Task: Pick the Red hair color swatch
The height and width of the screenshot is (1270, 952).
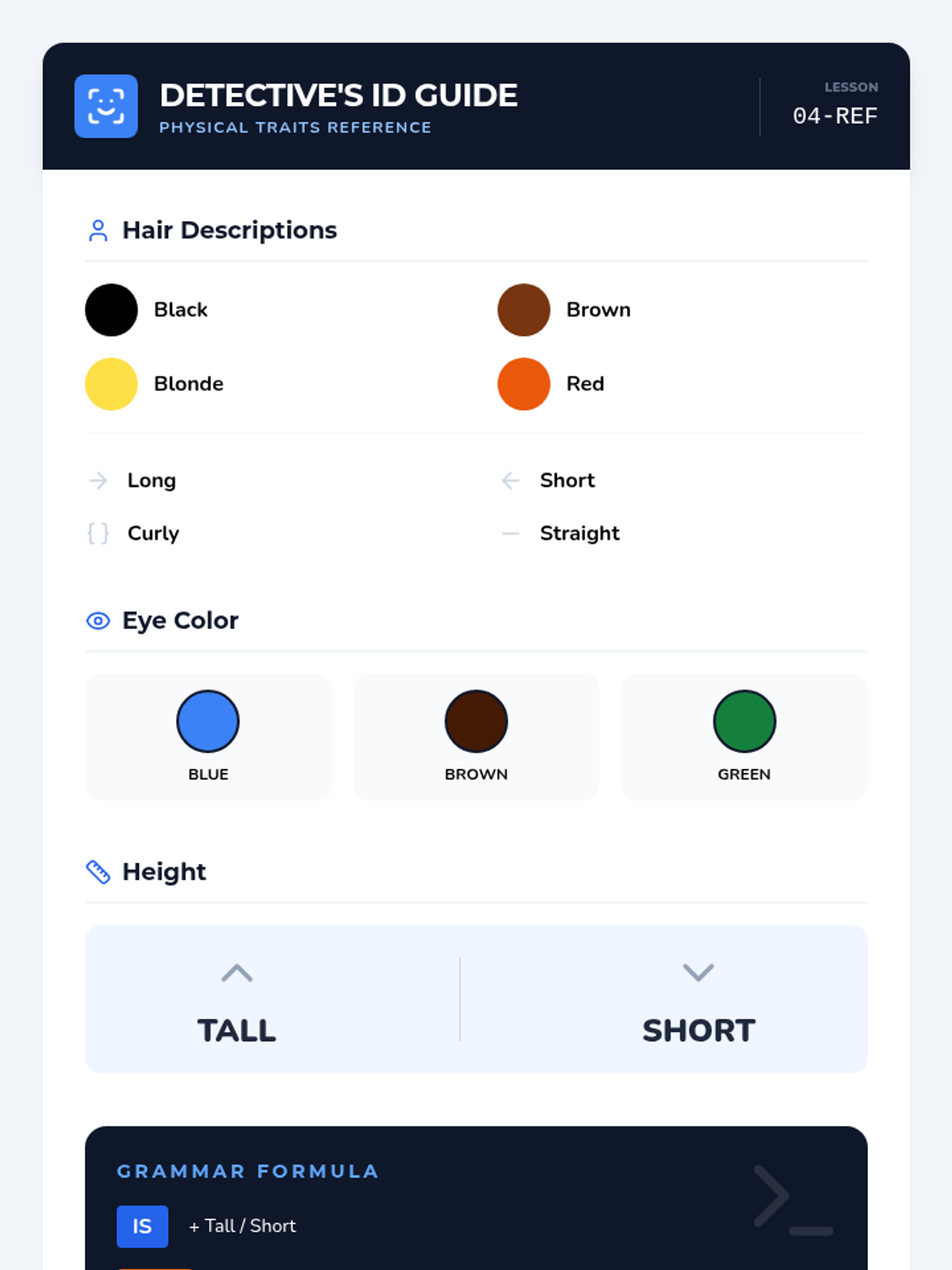Action: click(x=524, y=384)
